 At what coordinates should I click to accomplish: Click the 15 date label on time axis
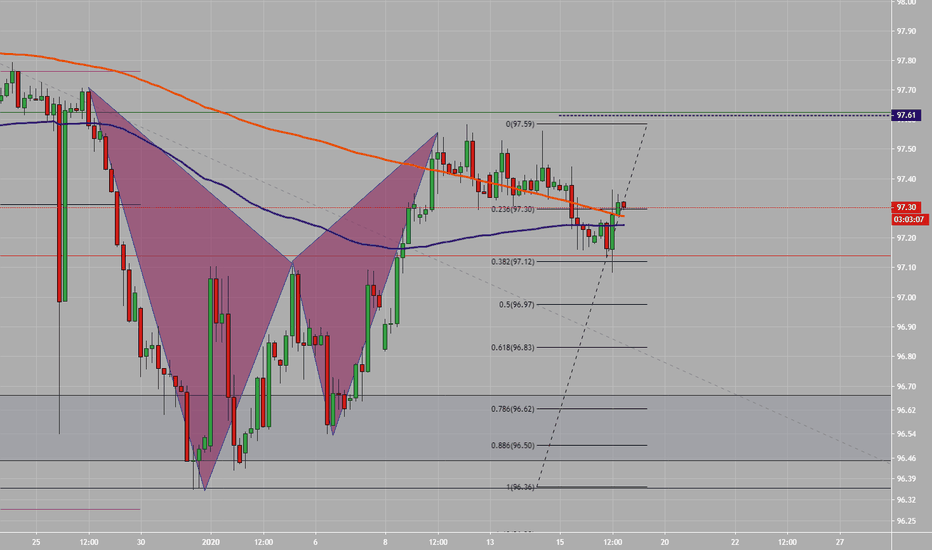(560, 542)
